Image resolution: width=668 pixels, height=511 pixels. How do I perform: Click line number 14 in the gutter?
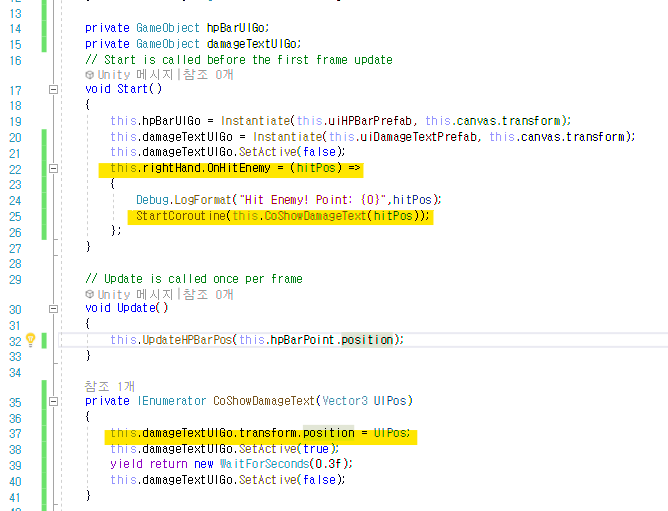[x=15, y=29]
